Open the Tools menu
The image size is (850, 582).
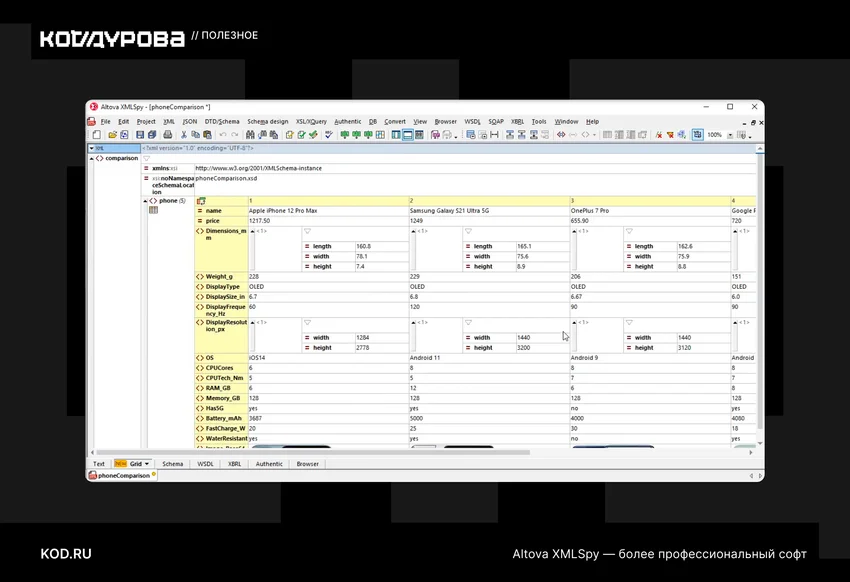click(x=539, y=121)
